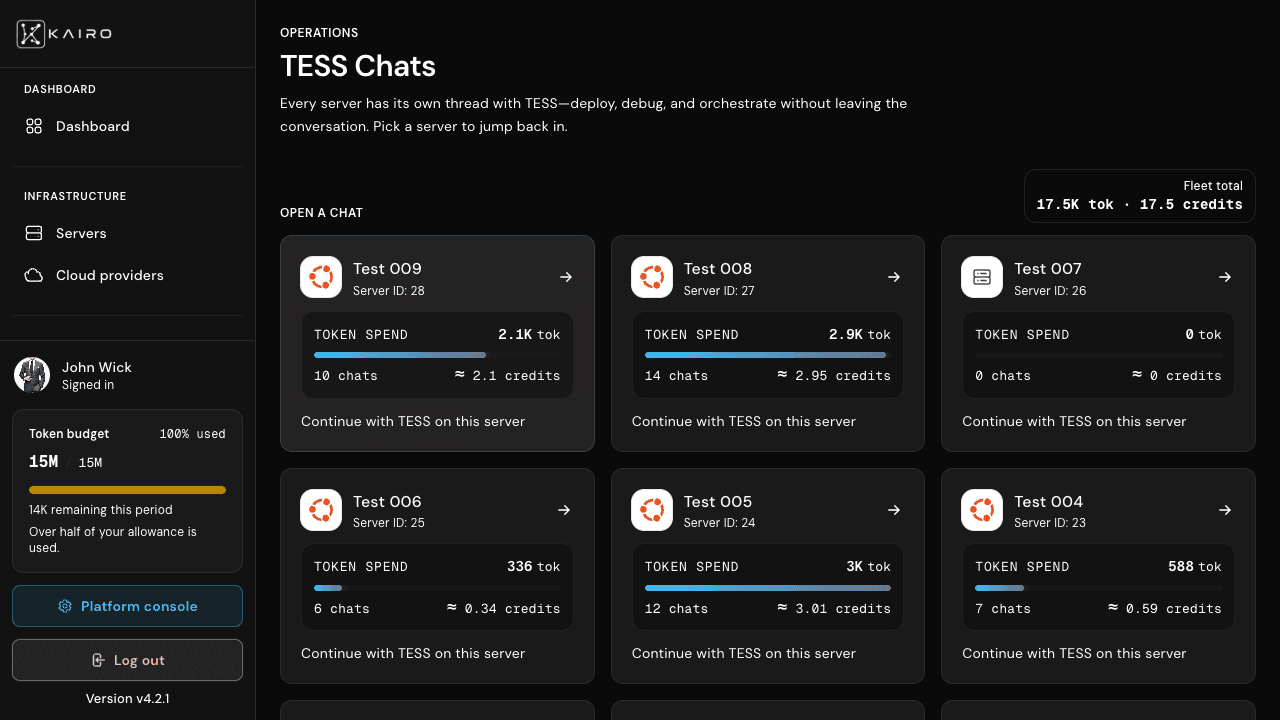The image size is (1280, 720).
Task: Click '≈ 0.59 credits' value
Action: (x=1165, y=609)
